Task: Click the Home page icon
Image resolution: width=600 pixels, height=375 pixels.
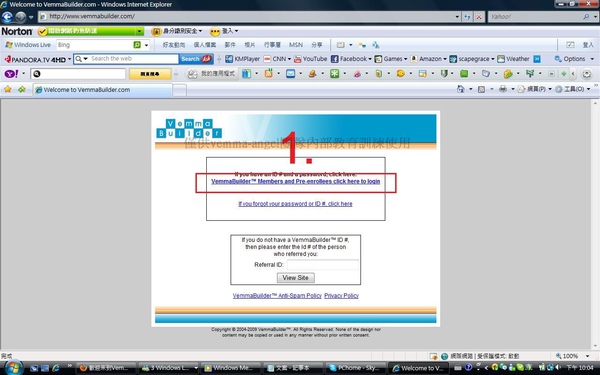Action: click(x=461, y=89)
